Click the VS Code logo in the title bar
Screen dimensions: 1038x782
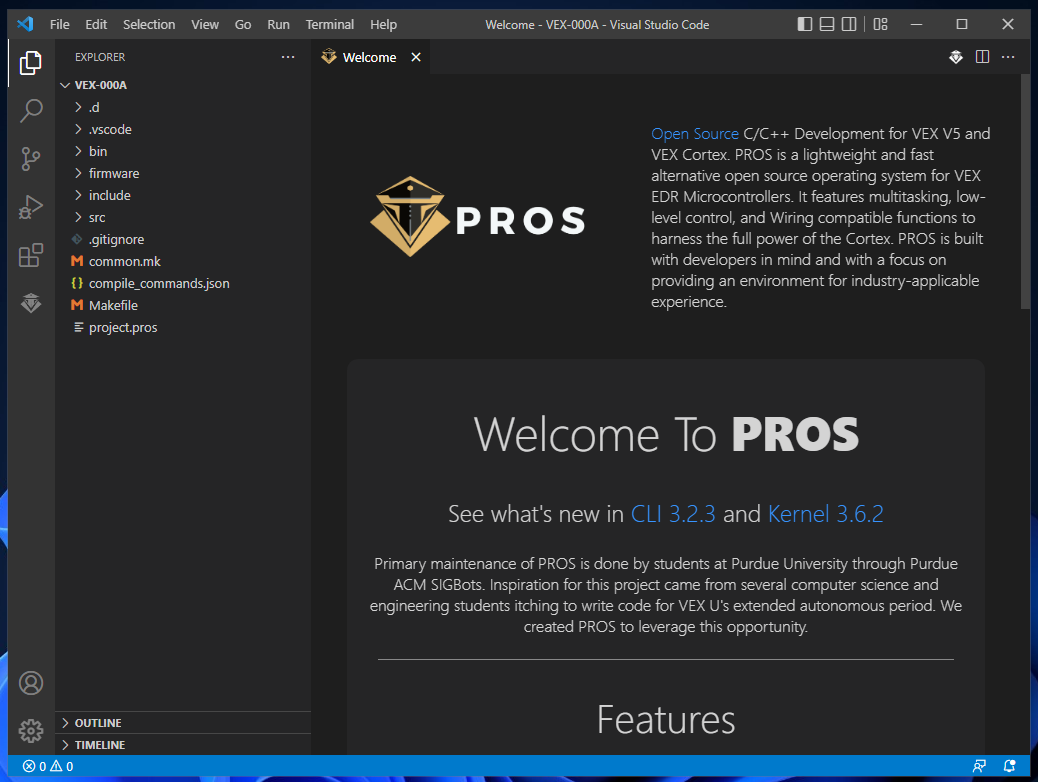click(25, 24)
